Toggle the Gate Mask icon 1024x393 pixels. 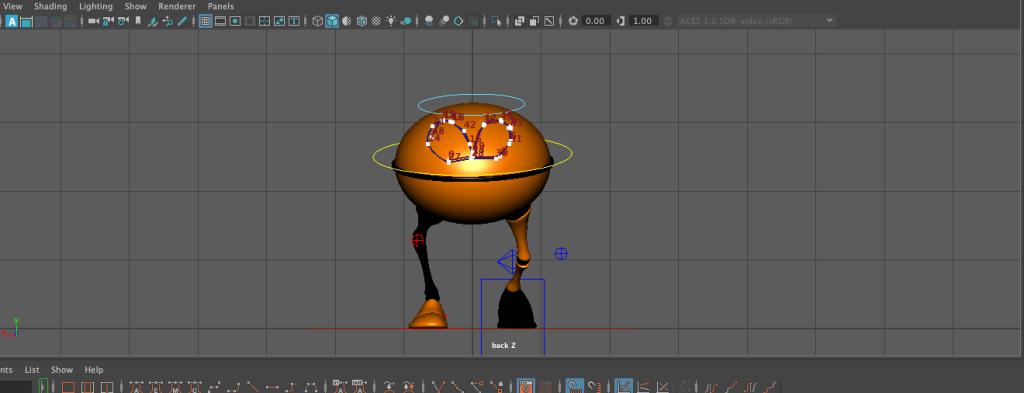click(x=250, y=21)
